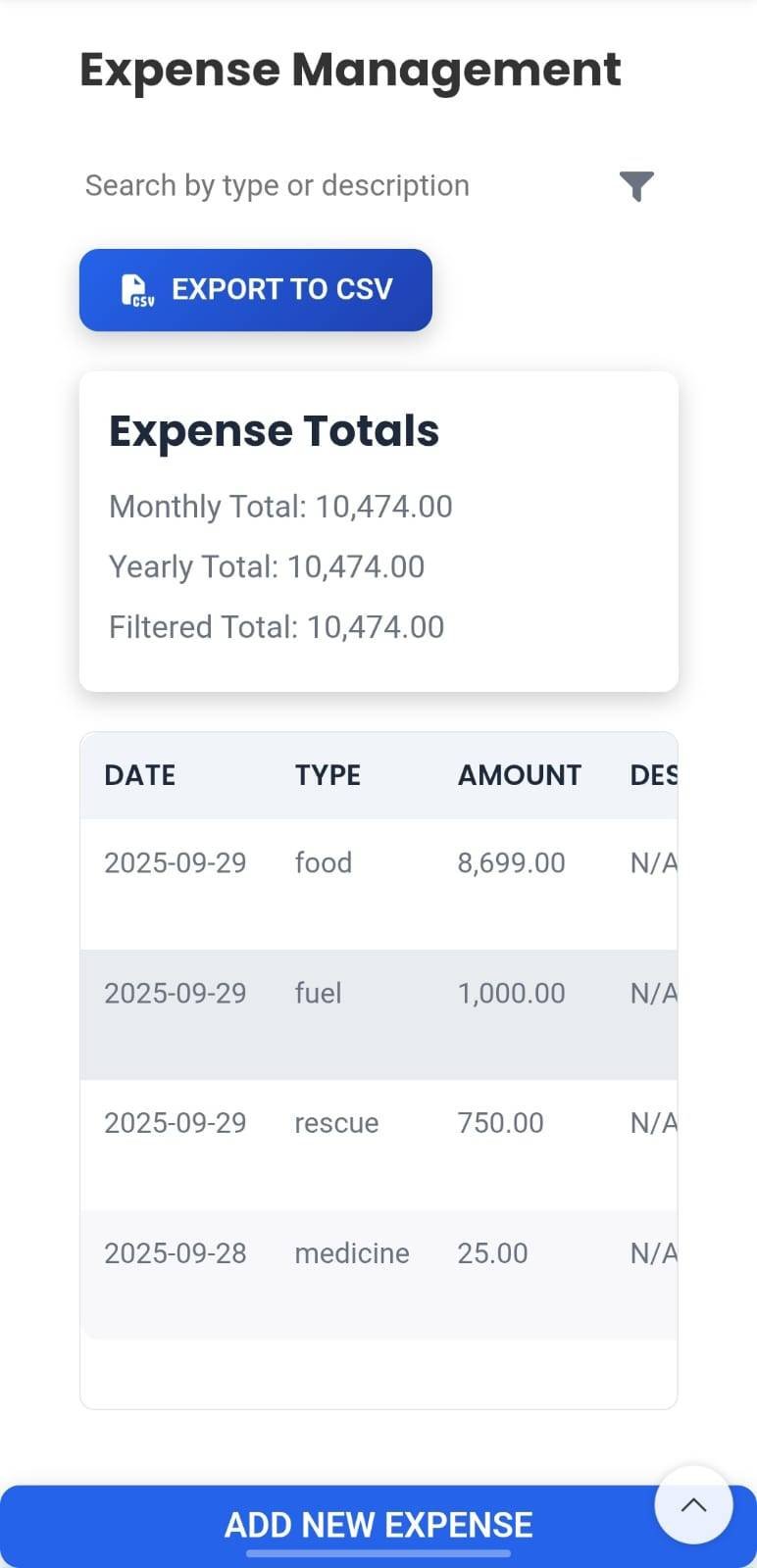Click the AMOUNT column header
The image size is (757, 1568).
coord(519,775)
